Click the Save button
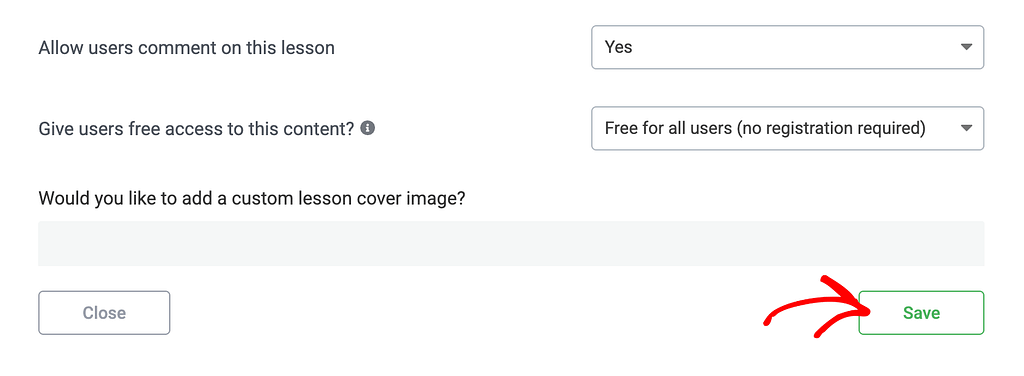The image size is (1024, 376). (x=921, y=313)
